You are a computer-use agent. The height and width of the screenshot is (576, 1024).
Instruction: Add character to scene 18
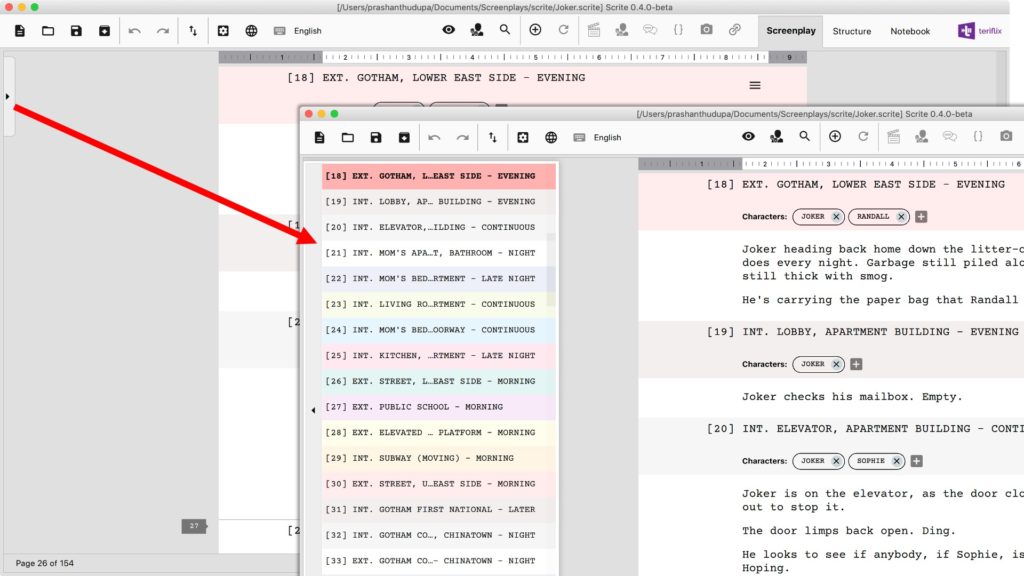tap(921, 217)
